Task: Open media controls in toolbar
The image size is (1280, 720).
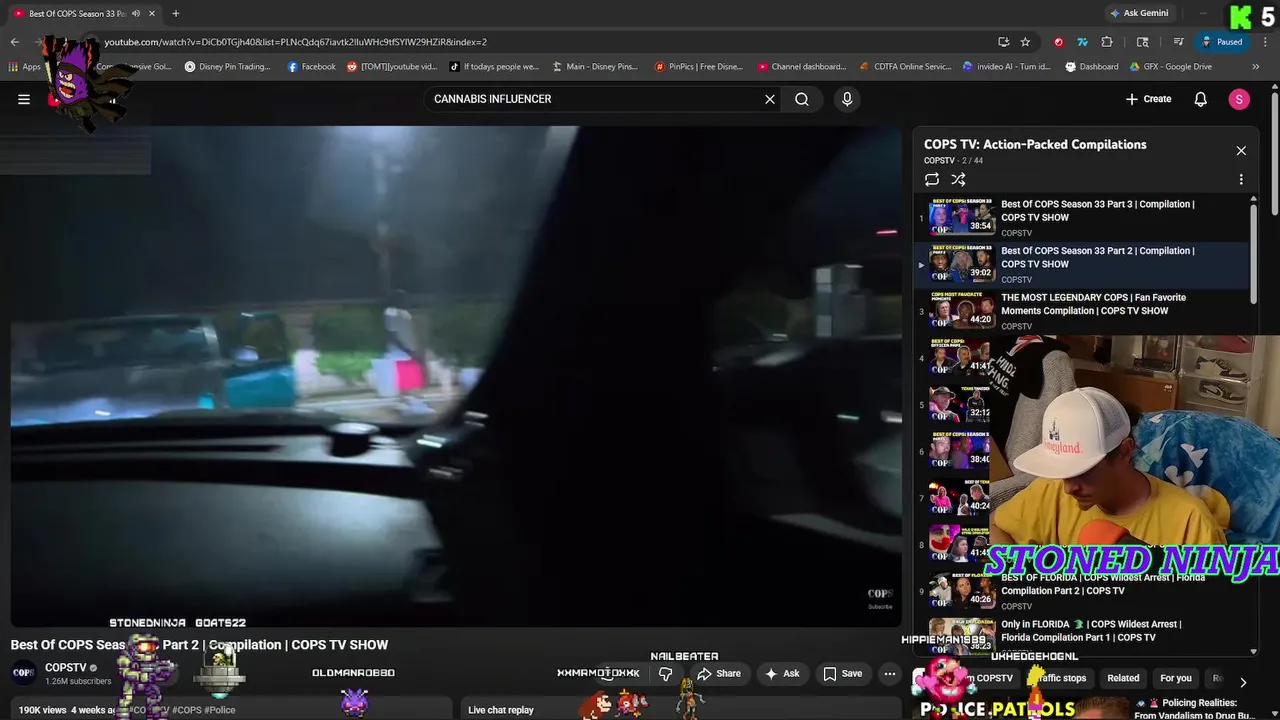Action: pyautogui.click(x=1178, y=42)
